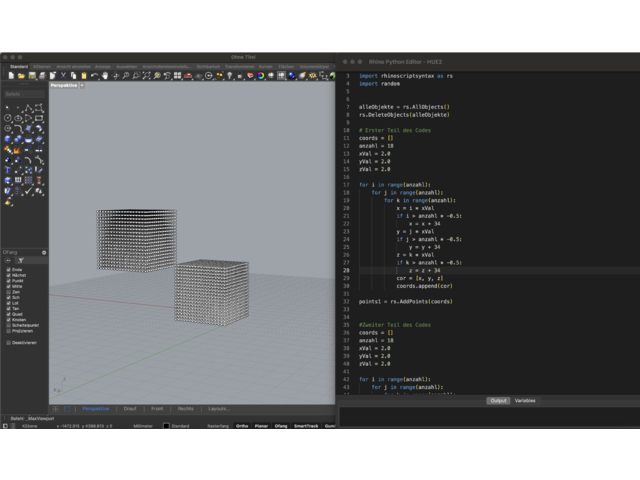Toggle the Mitte object snap checkbox
This screenshot has height=480, width=640.
click(x=9, y=287)
